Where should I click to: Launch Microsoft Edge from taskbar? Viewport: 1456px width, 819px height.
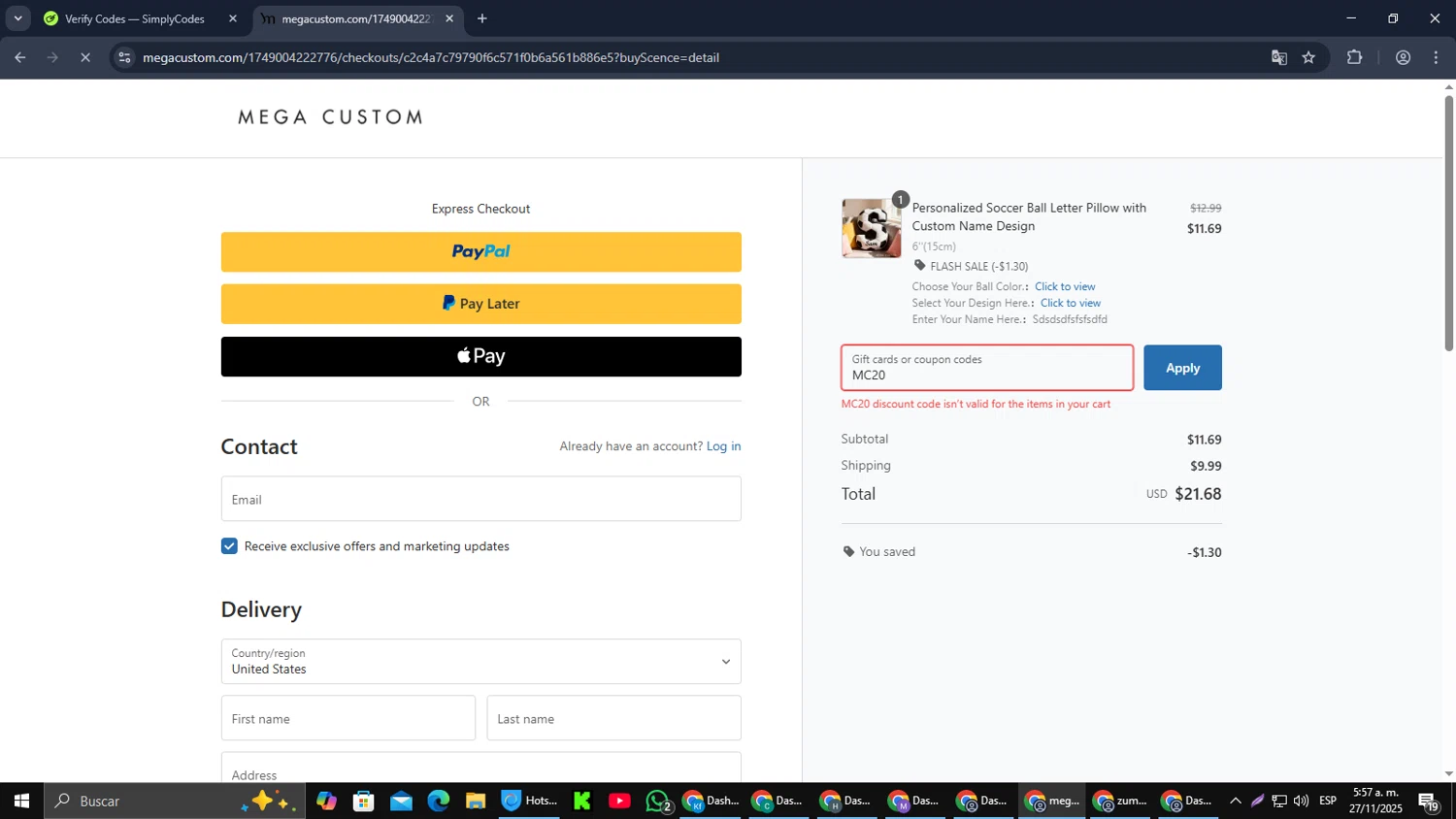click(439, 801)
